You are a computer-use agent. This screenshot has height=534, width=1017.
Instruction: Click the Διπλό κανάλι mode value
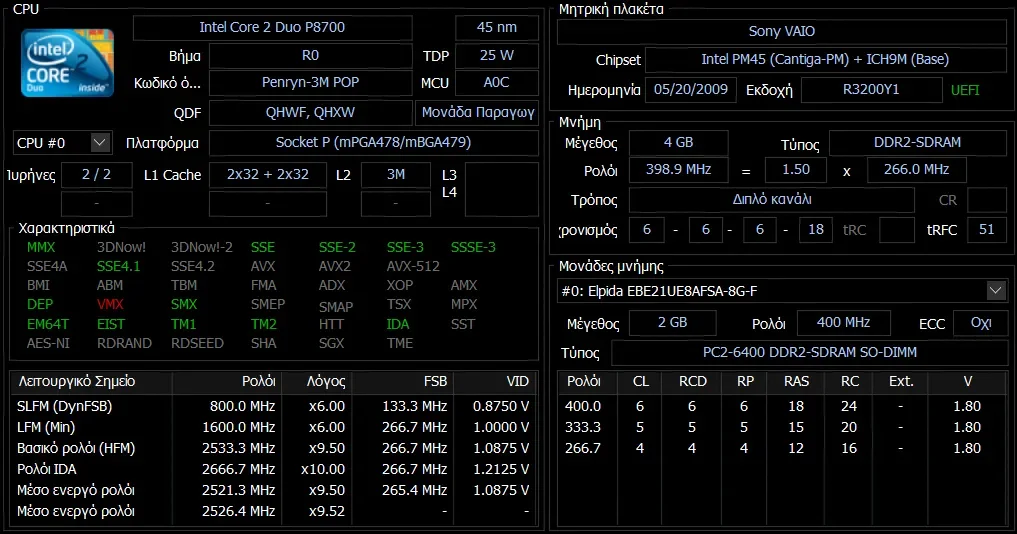pyautogui.click(x=772, y=200)
